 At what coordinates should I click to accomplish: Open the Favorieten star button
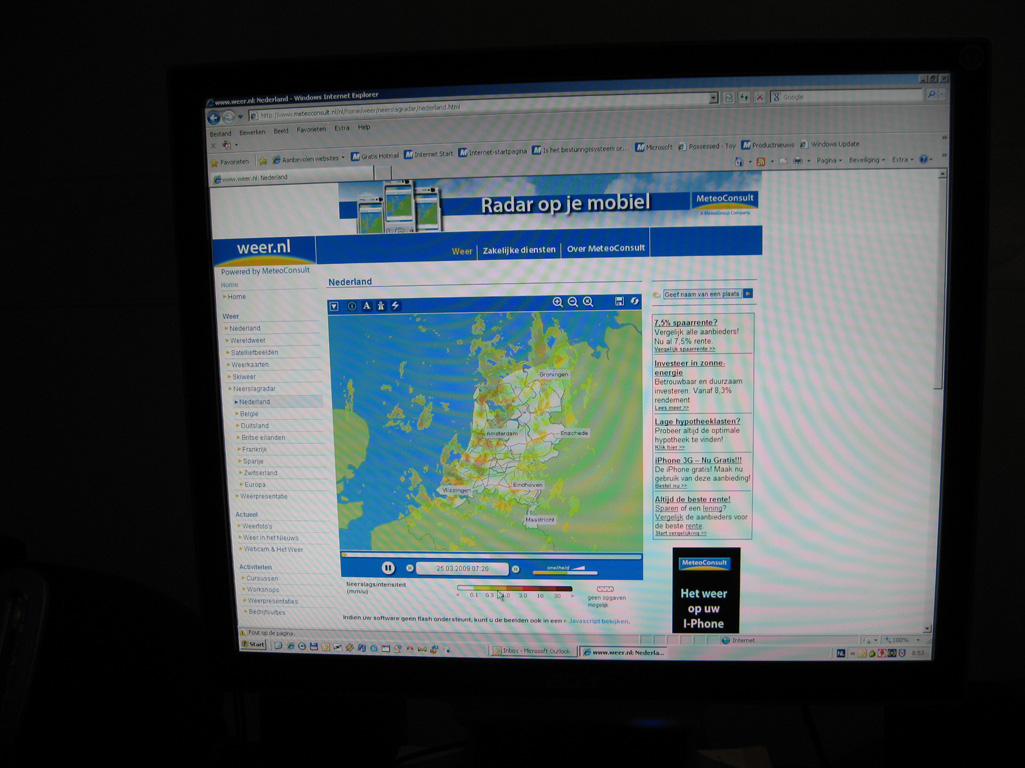(x=229, y=162)
